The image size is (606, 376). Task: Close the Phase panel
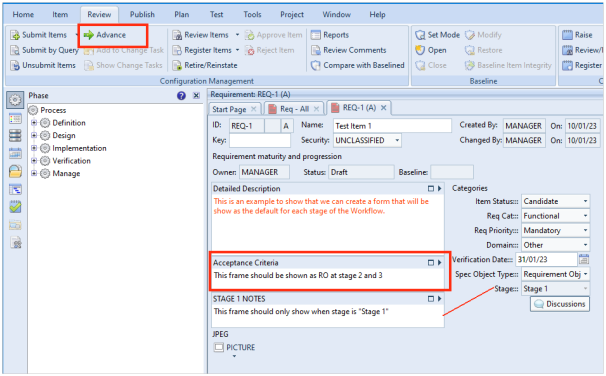click(x=196, y=96)
